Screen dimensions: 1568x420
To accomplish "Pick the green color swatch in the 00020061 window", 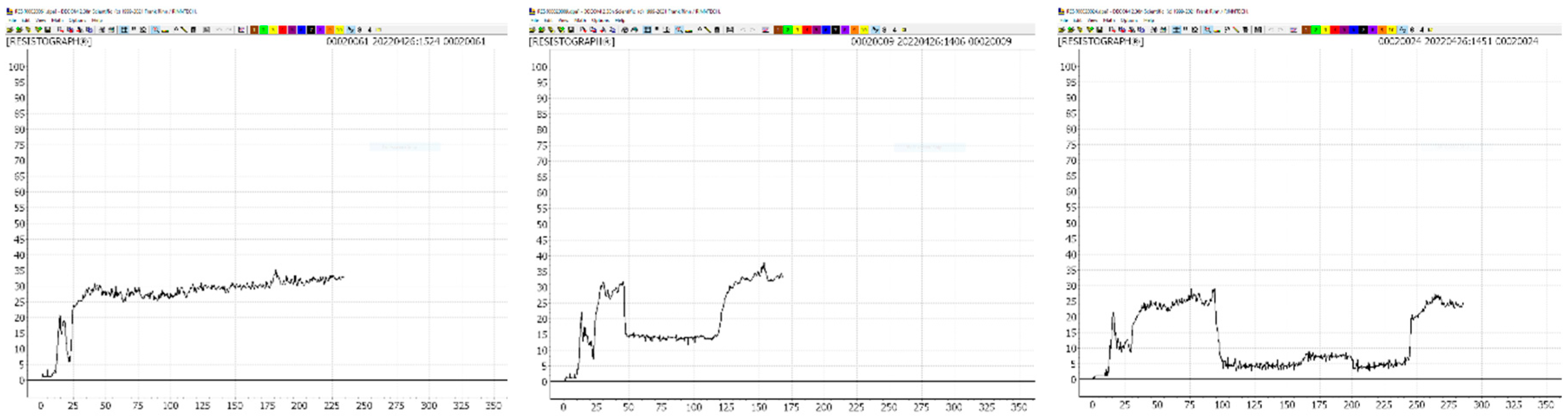I will pyautogui.click(x=264, y=29).
